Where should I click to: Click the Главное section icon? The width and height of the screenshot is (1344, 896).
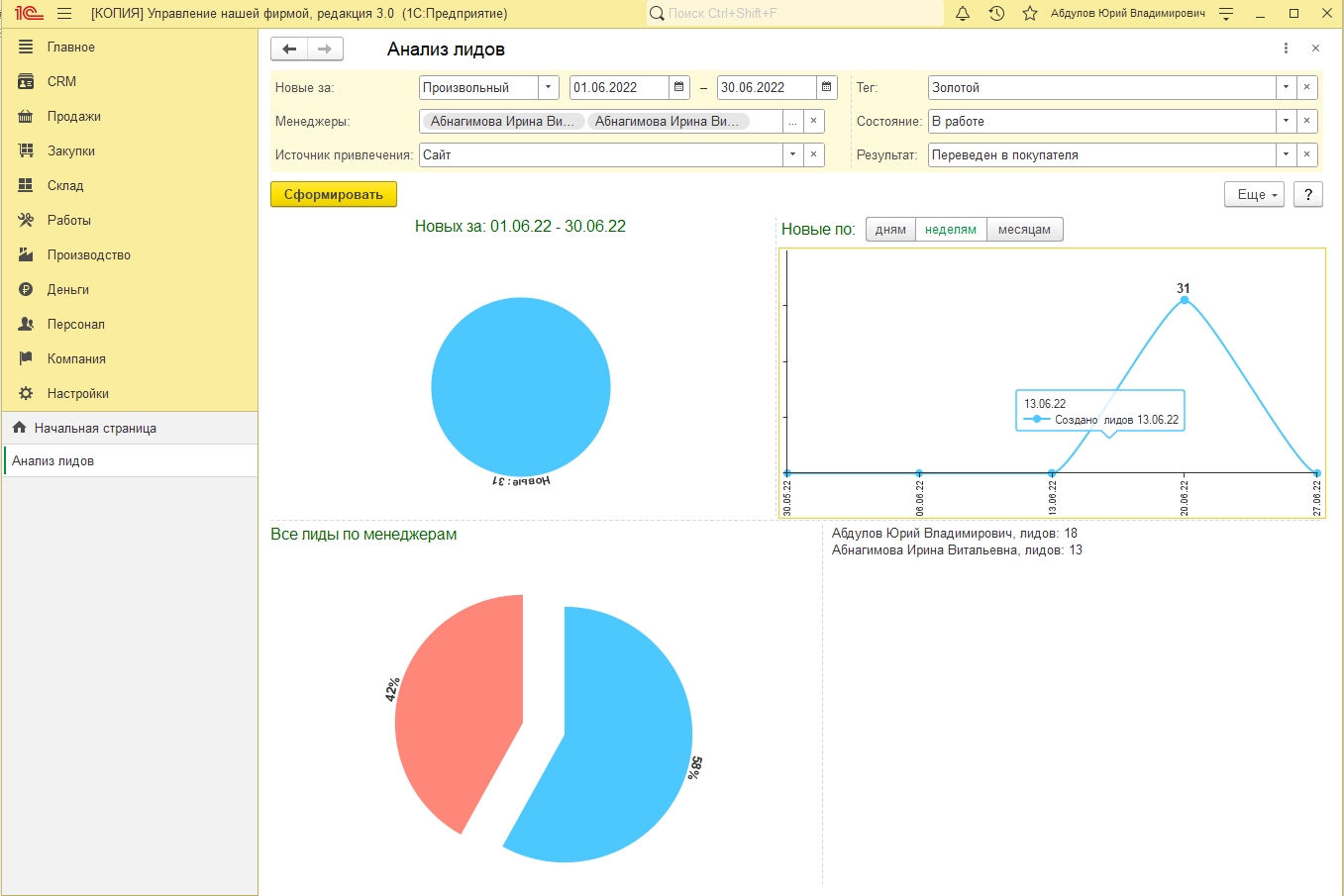26,47
